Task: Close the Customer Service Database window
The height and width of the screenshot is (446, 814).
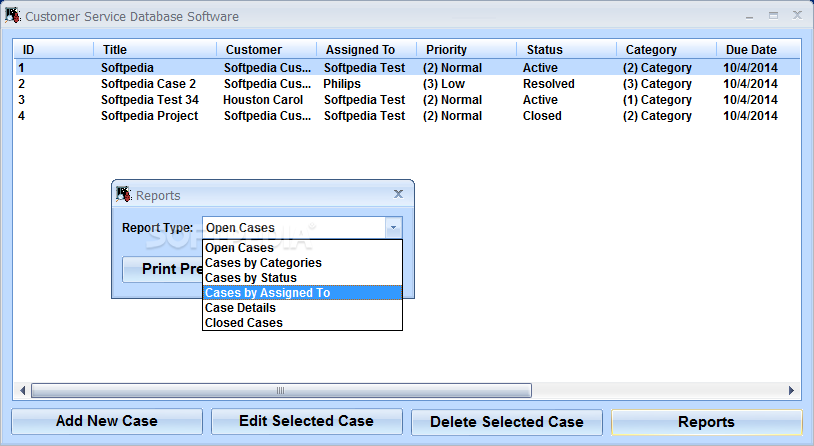Action: click(797, 16)
